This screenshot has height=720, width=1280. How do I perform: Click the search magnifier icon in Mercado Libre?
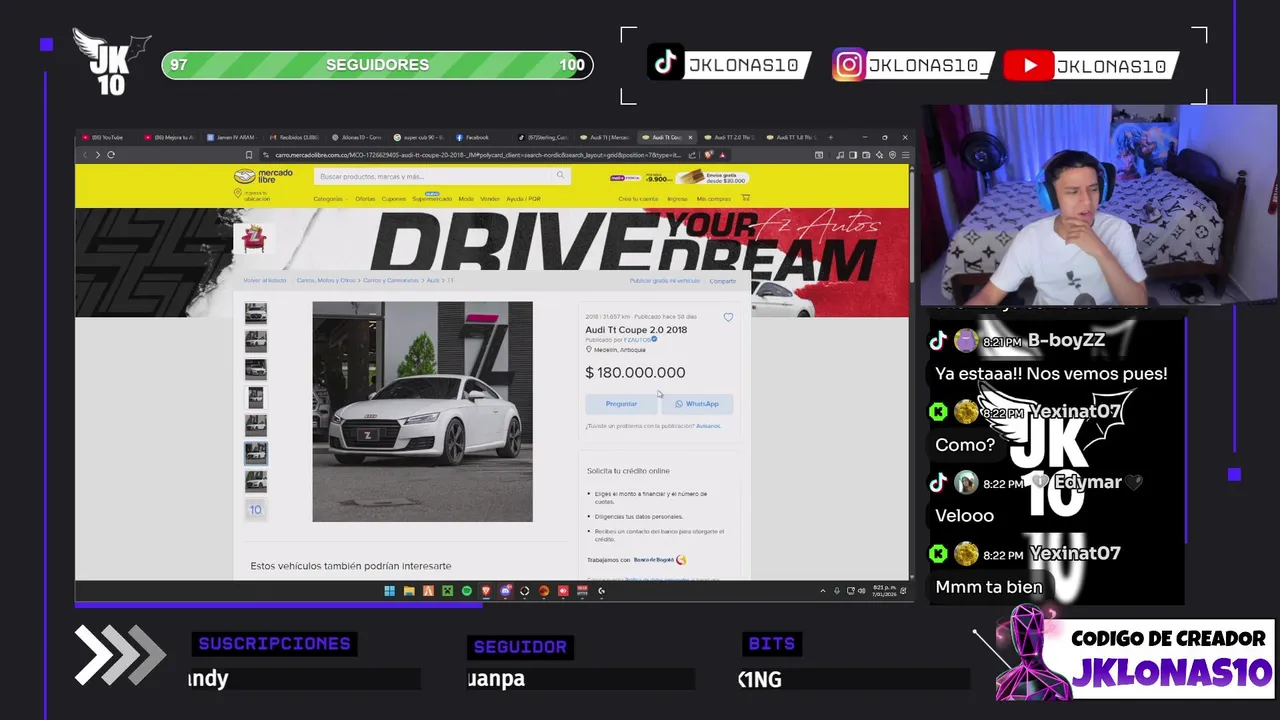[x=560, y=176]
